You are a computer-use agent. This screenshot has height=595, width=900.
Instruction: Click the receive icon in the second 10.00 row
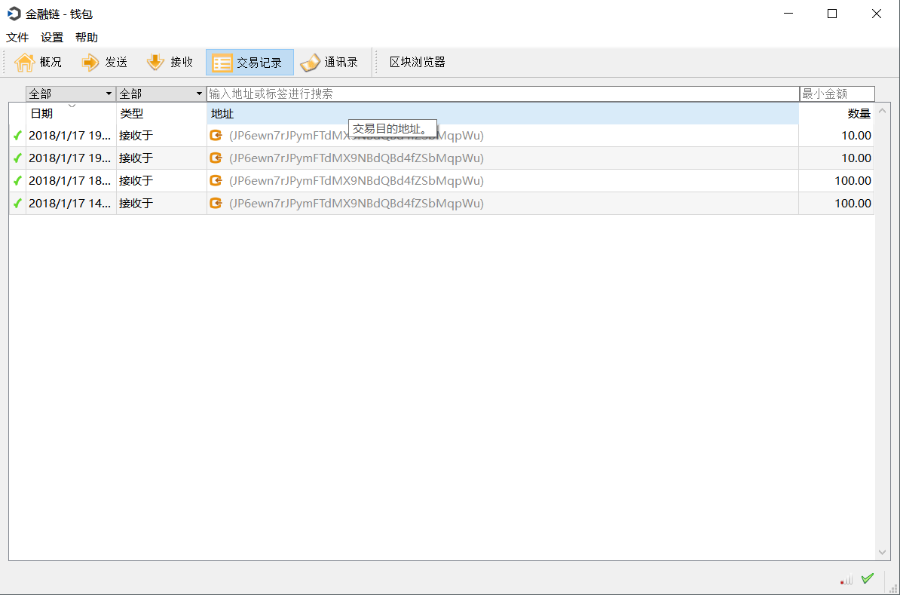[x=216, y=158]
